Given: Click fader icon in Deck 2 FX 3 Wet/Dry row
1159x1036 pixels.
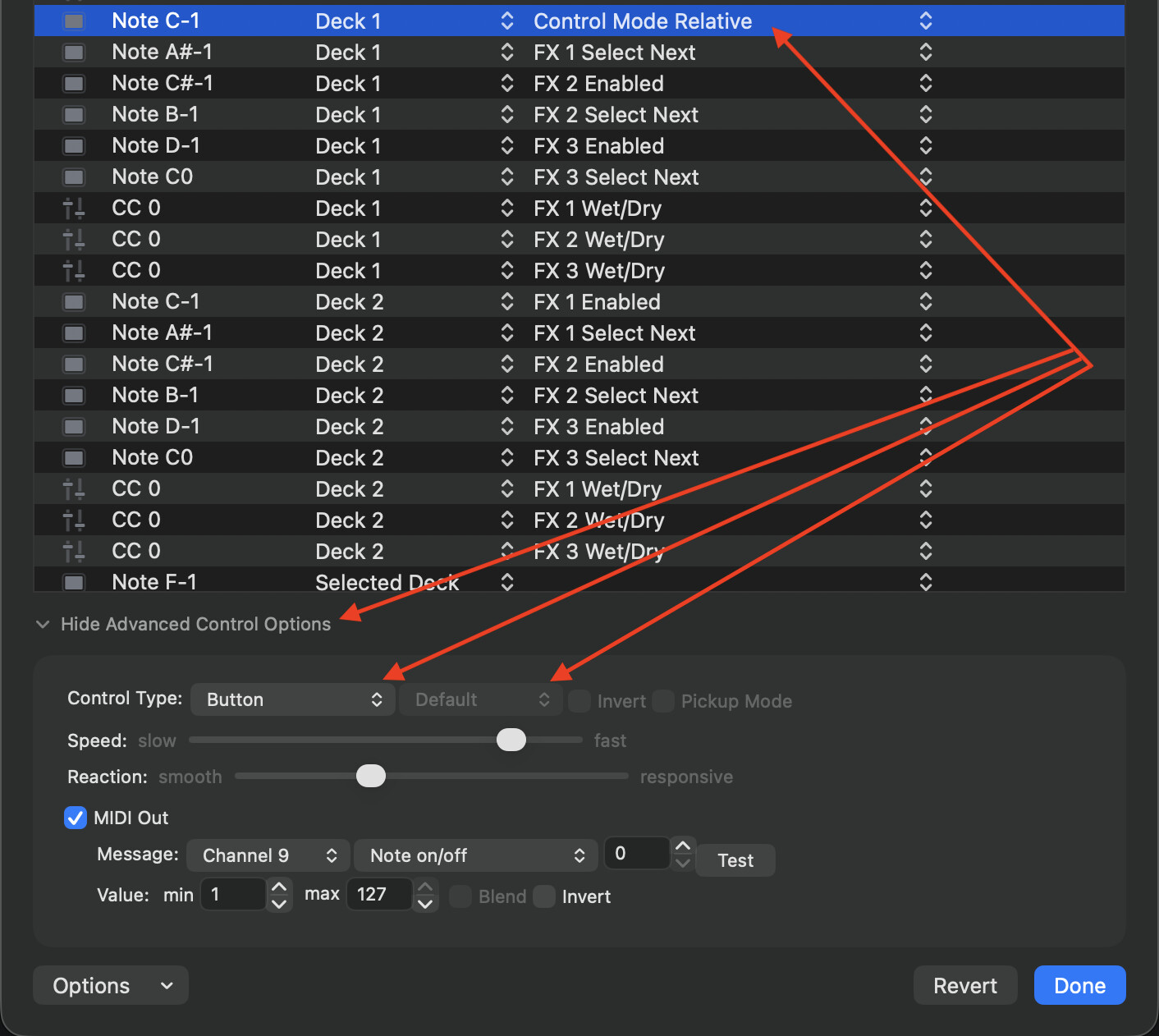Looking at the screenshot, I should [x=74, y=552].
